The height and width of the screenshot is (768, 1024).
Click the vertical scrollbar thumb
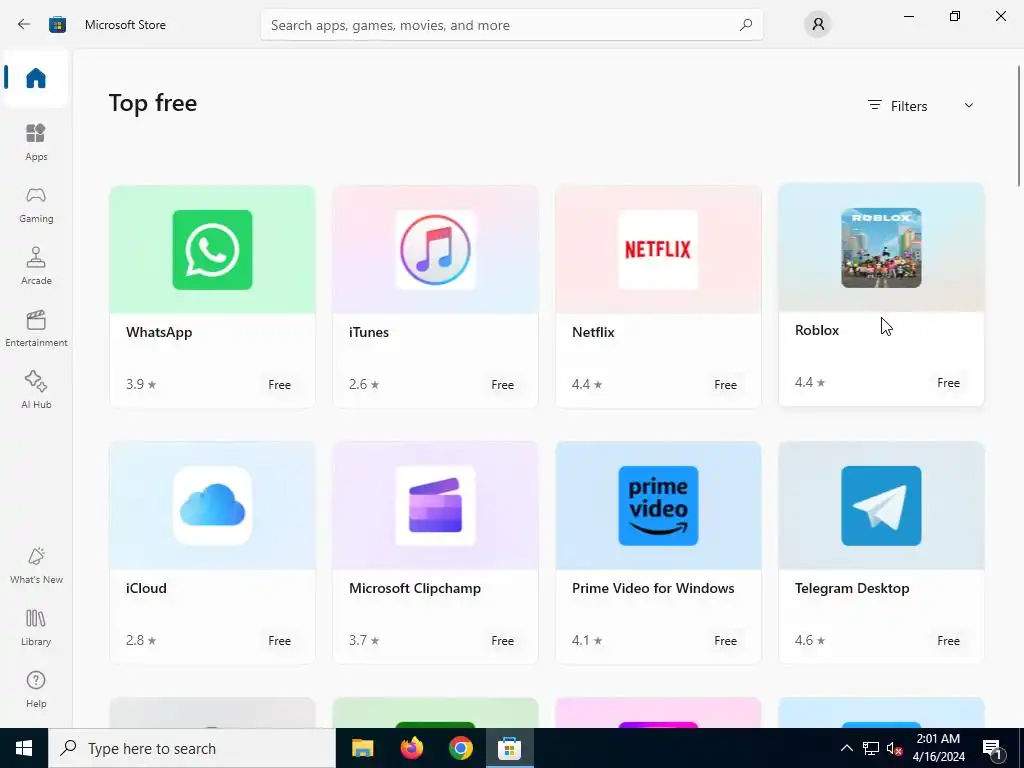[x=1018, y=125]
